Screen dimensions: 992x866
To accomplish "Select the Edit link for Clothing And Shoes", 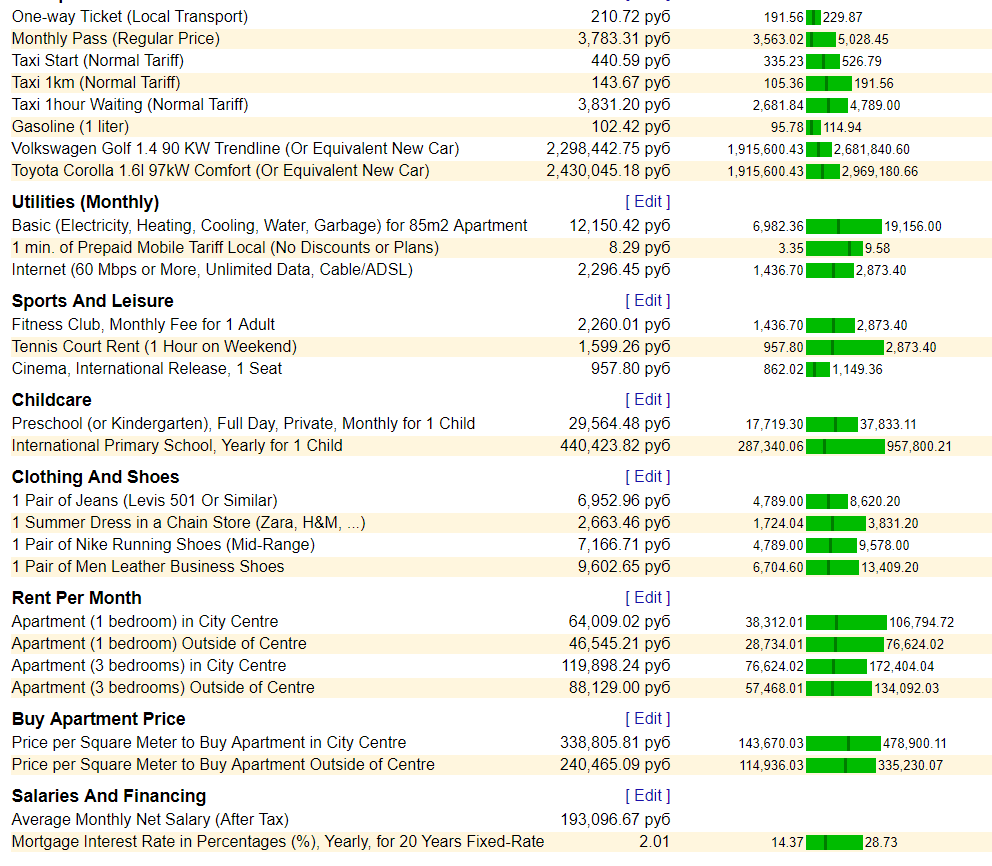I will (x=647, y=476).
